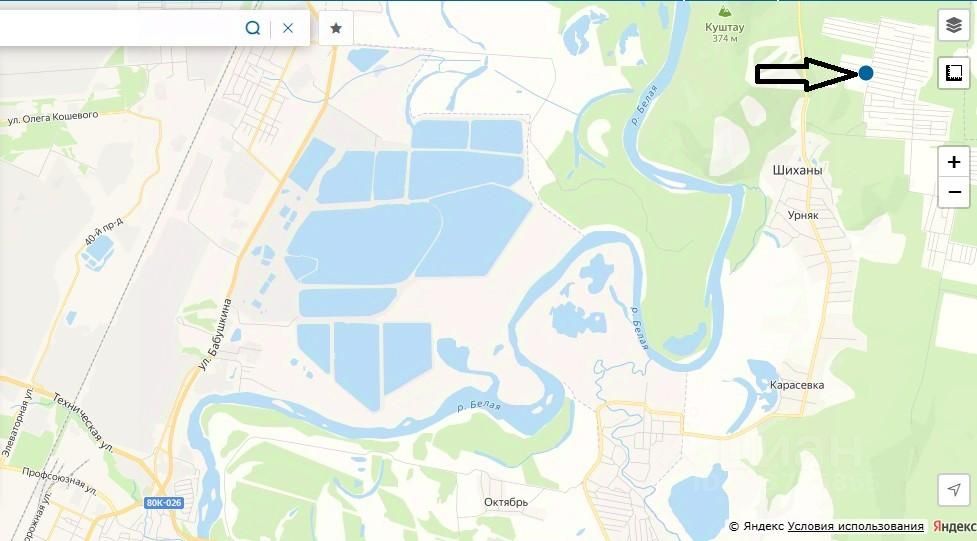Clear the search field with X
This screenshot has height=541, width=977.
[287, 28]
